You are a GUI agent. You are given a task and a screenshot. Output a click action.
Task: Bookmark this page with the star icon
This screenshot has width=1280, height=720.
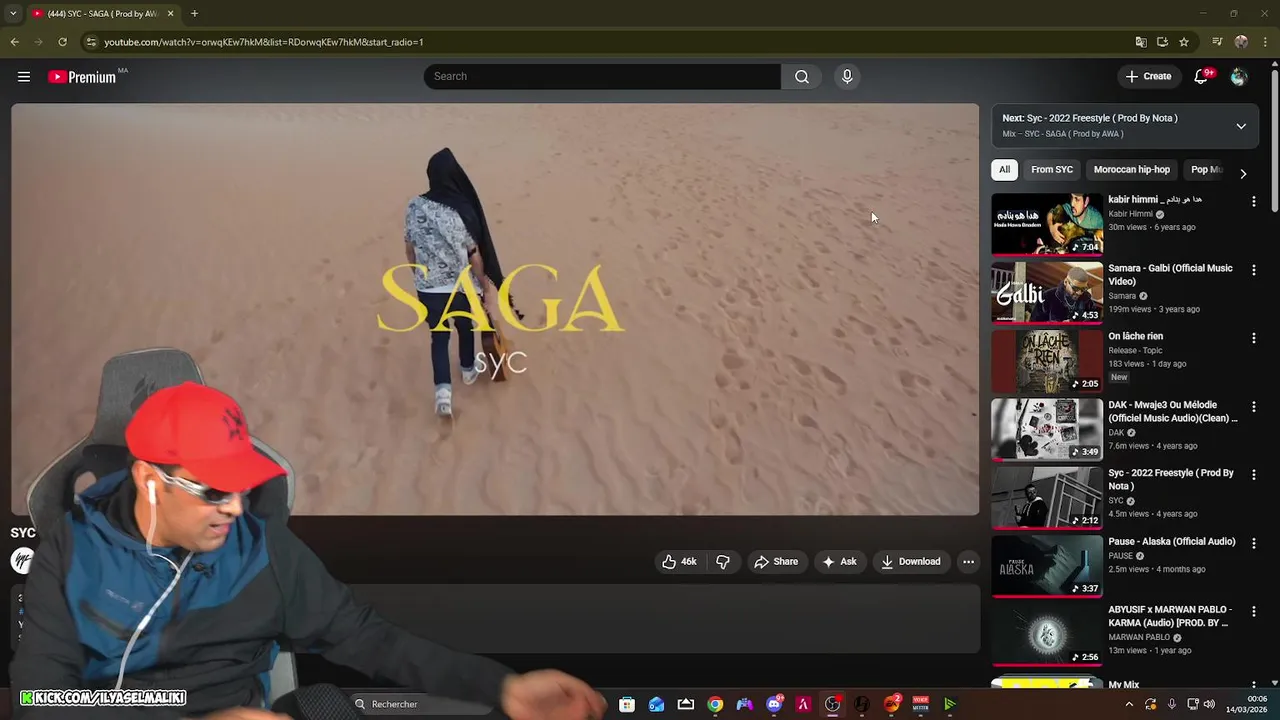[1184, 42]
